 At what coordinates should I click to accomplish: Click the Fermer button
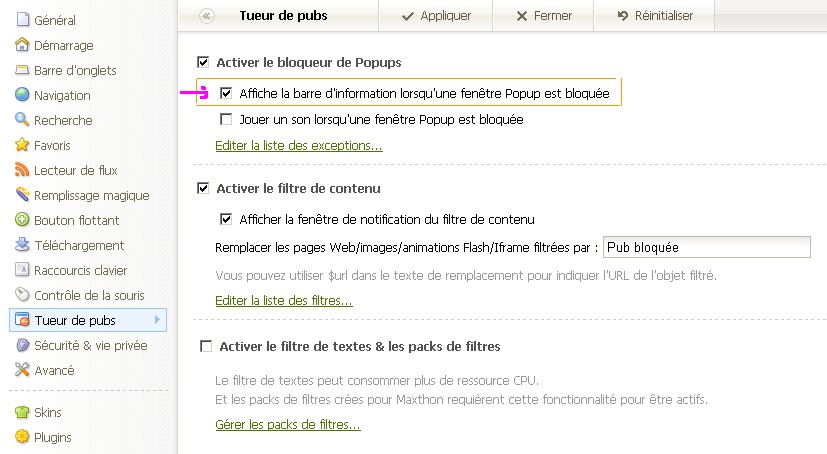[543, 16]
